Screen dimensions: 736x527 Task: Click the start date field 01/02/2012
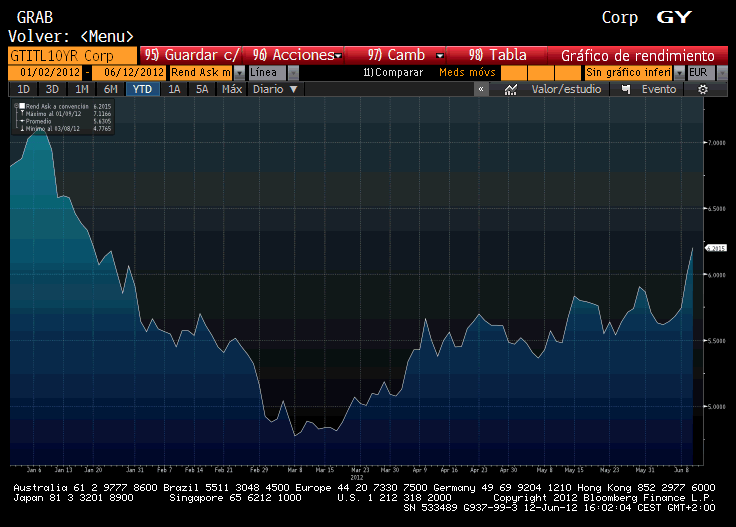(46, 73)
